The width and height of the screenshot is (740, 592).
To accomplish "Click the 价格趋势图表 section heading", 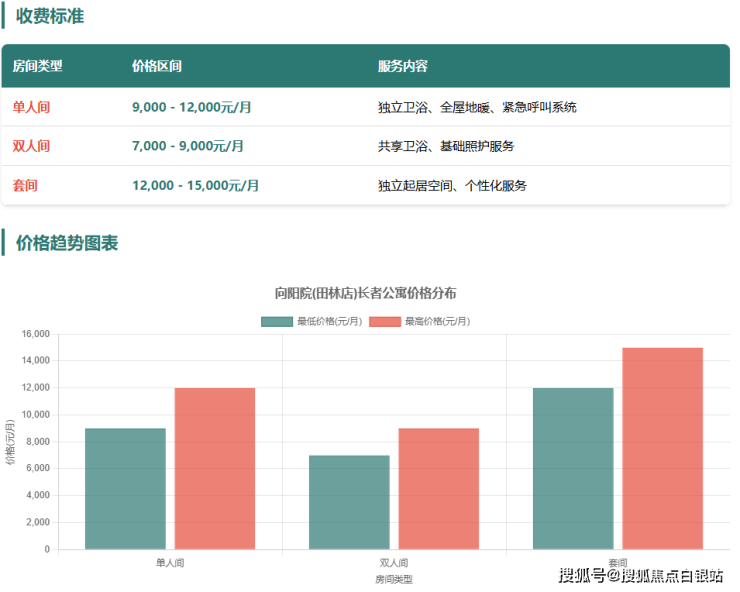I will (67, 243).
